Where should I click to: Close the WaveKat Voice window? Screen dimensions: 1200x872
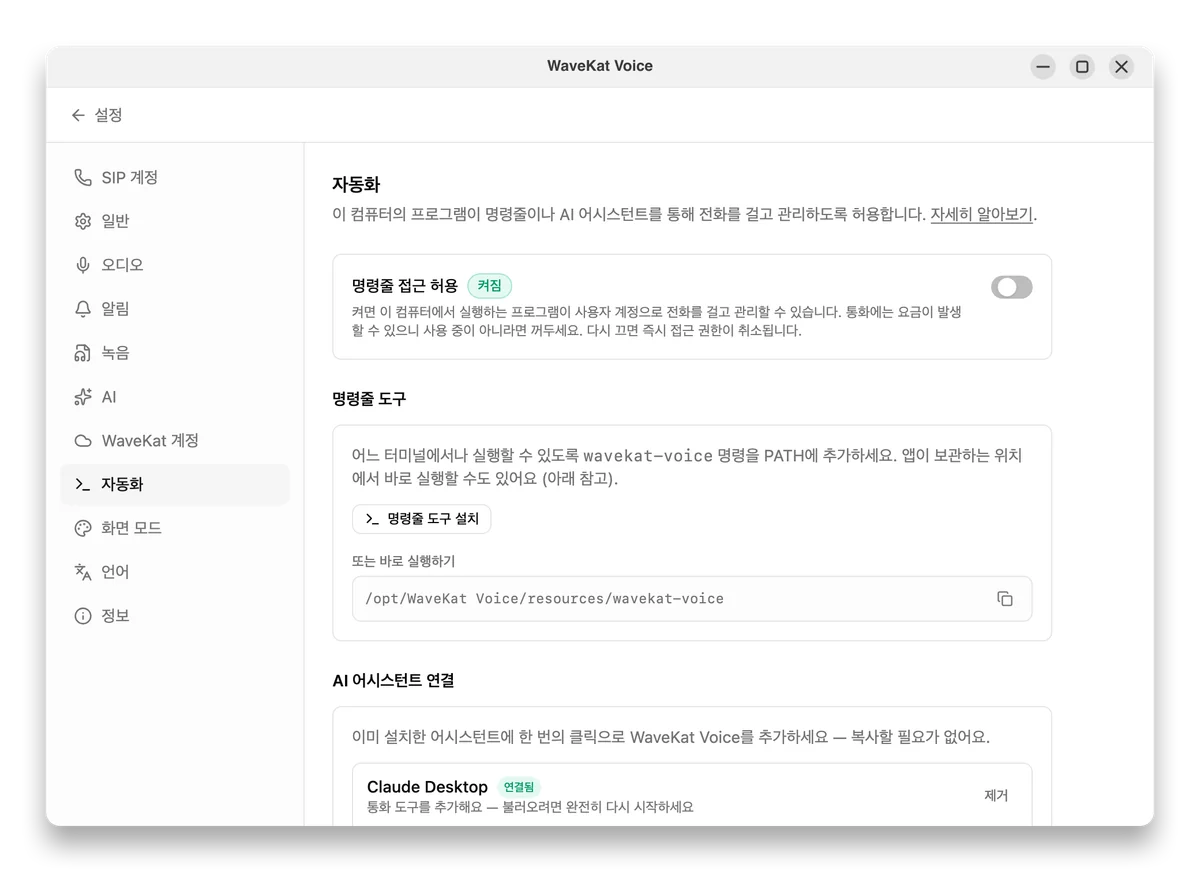click(x=1121, y=67)
